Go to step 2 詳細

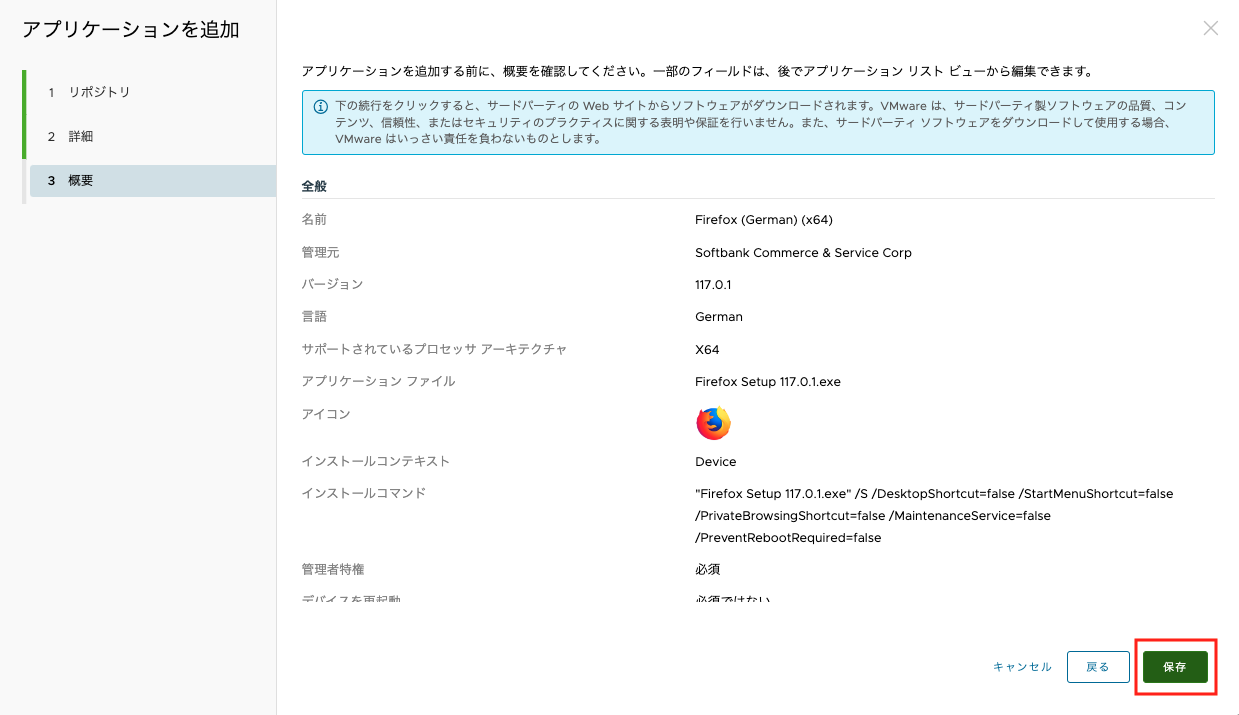click(x=70, y=136)
